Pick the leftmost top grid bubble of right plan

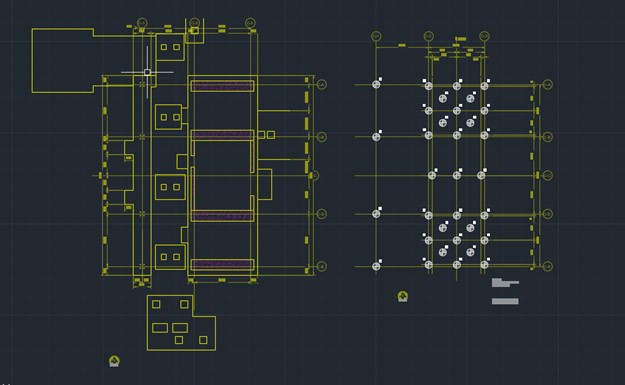coord(376,36)
